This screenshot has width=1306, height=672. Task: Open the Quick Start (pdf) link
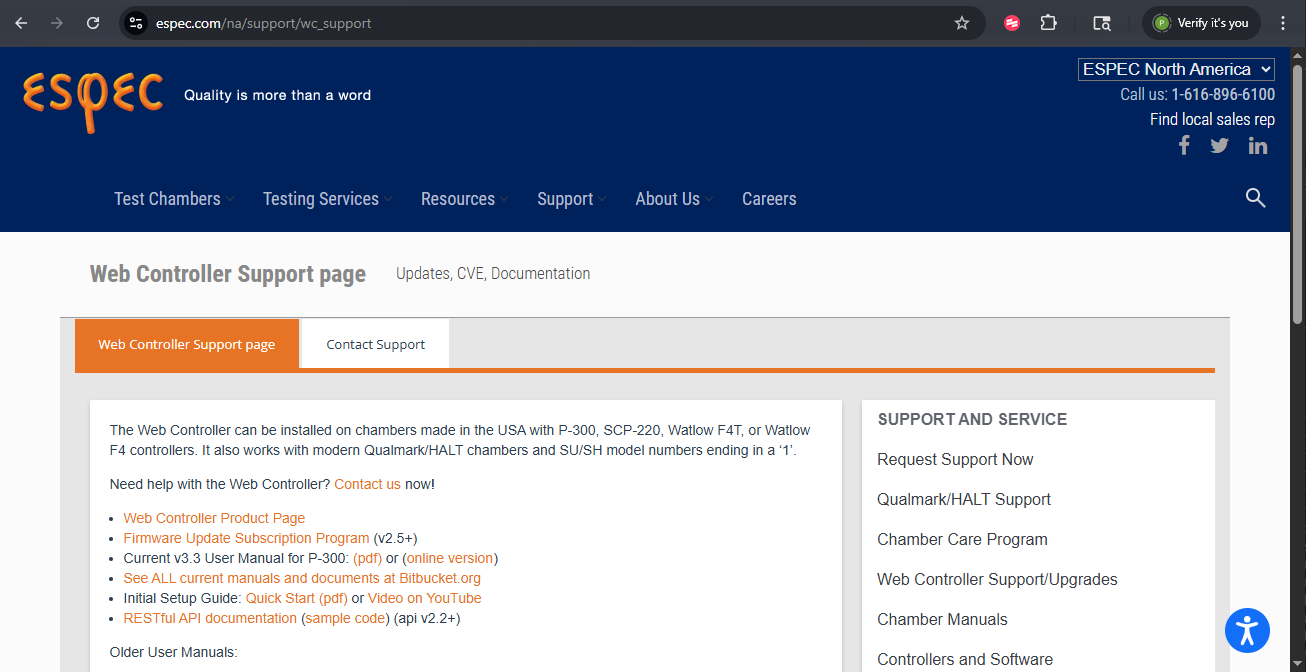(x=297, y=598)
